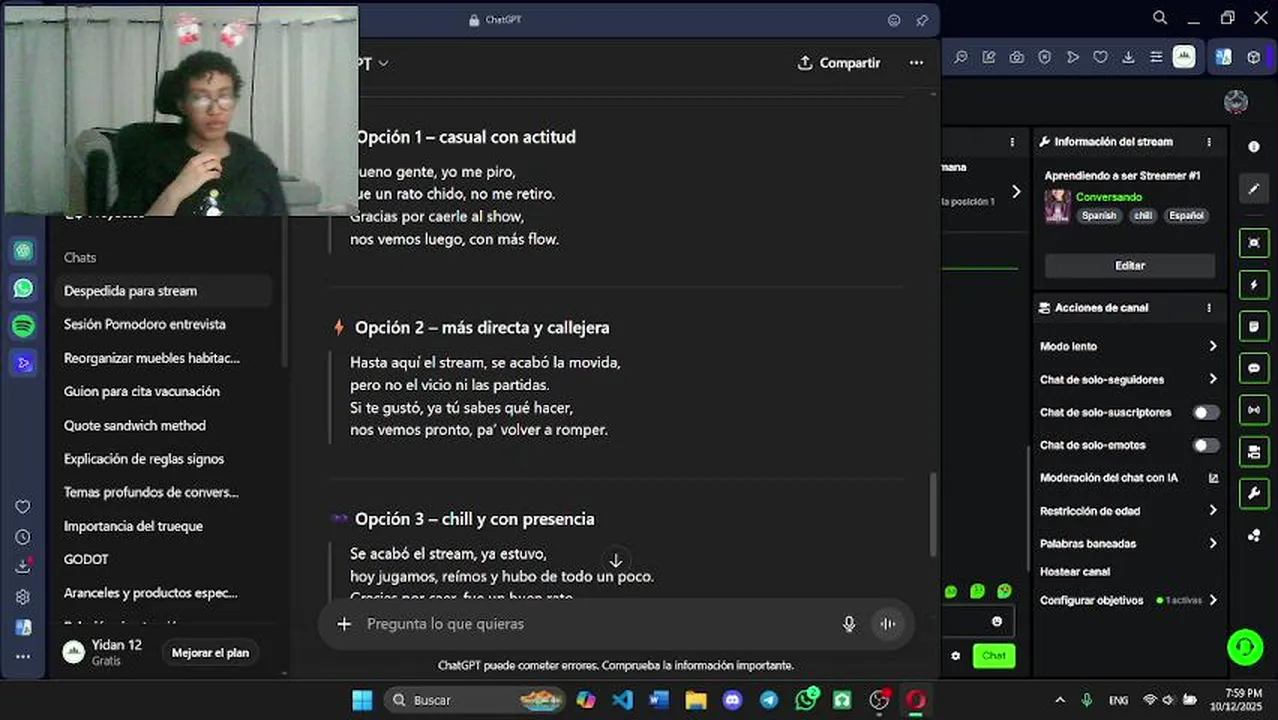Image resolution: width=1278 pixels, height=720 pixels.
Task: Open ChatGPT model selector dropdown
Action: (372, 63)
